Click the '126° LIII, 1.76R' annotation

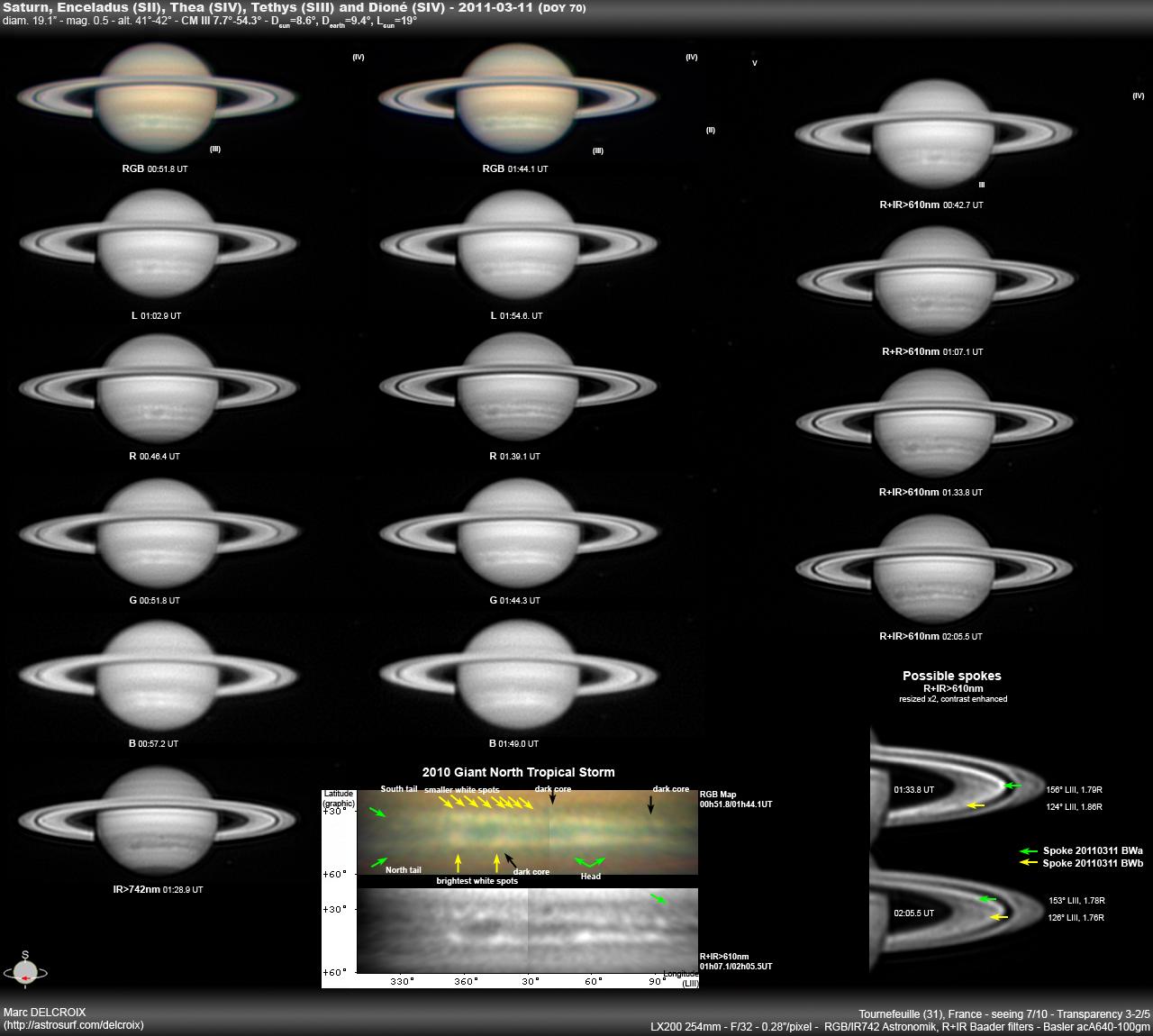1076,917
